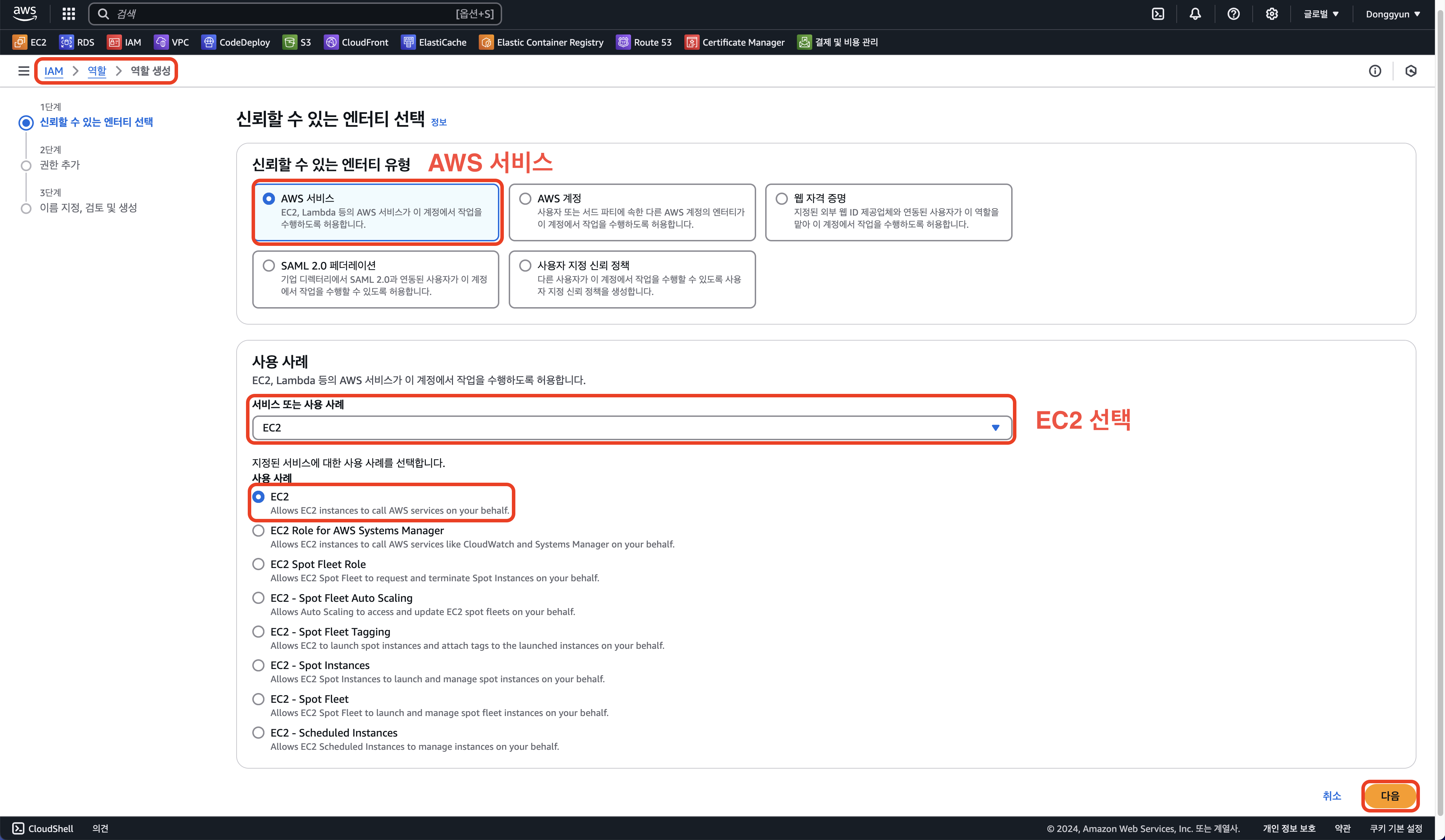Image resolution: width=1445 pixels, height=840 pixels.
Task: Click the info panel circle icon
Action: [x=1375, y=71]
